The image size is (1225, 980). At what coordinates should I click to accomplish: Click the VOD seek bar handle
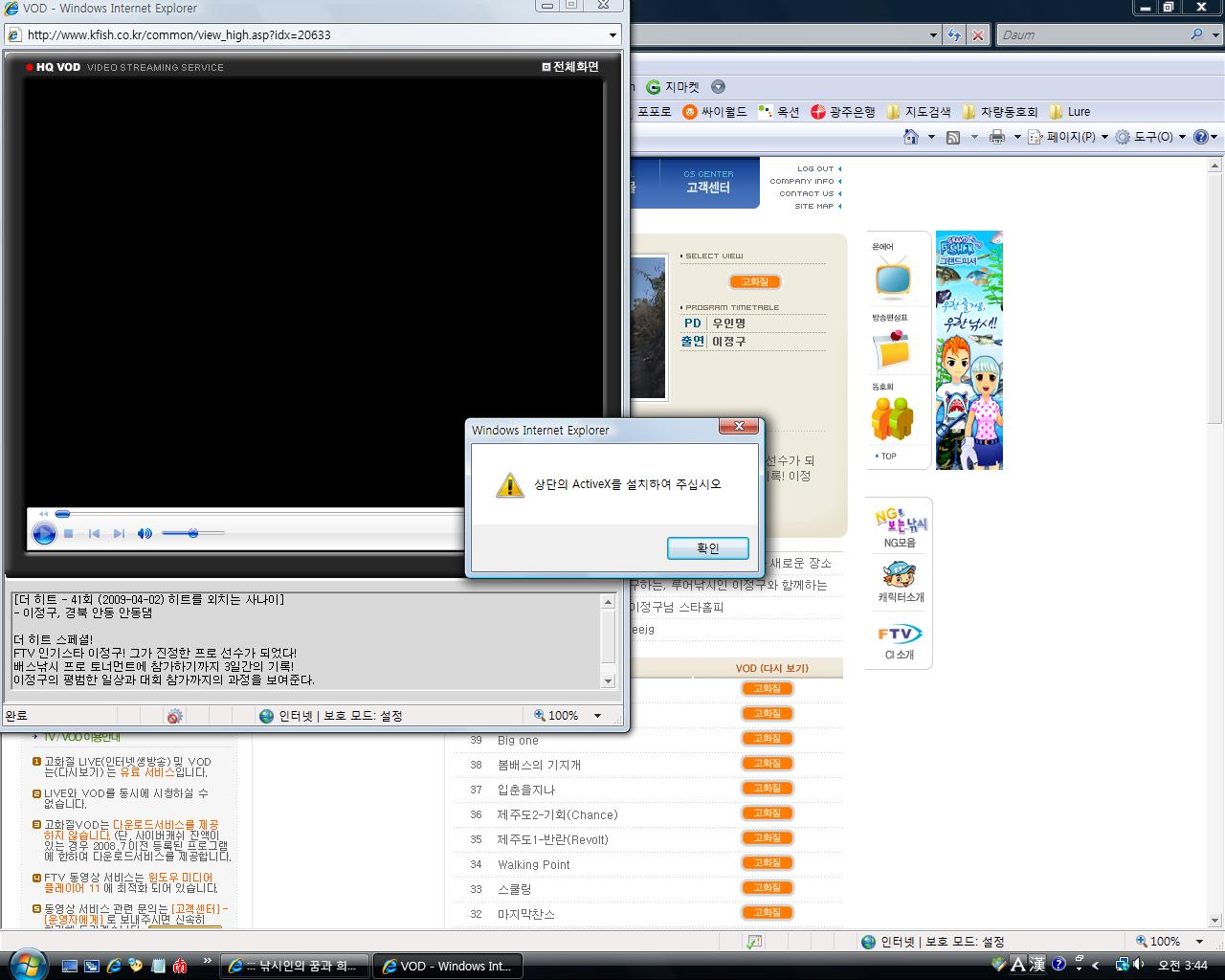click(63, 514)
